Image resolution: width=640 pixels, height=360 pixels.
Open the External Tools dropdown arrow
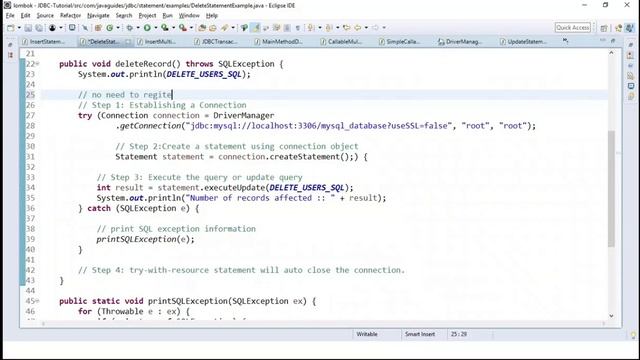pos(191,28)
